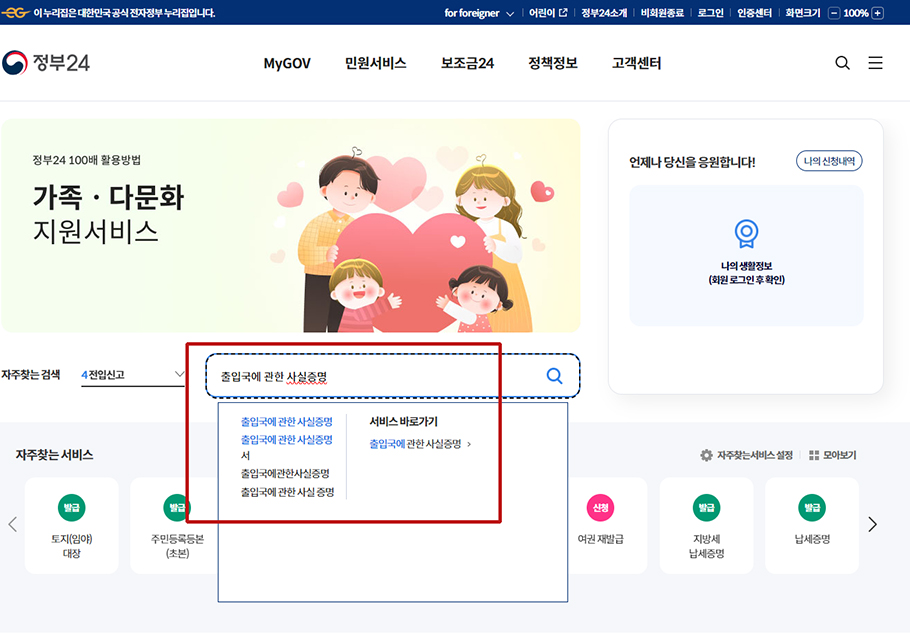
Task: Show previous services with left arrow
Action: pyautogui.click(x=12, y=524)
